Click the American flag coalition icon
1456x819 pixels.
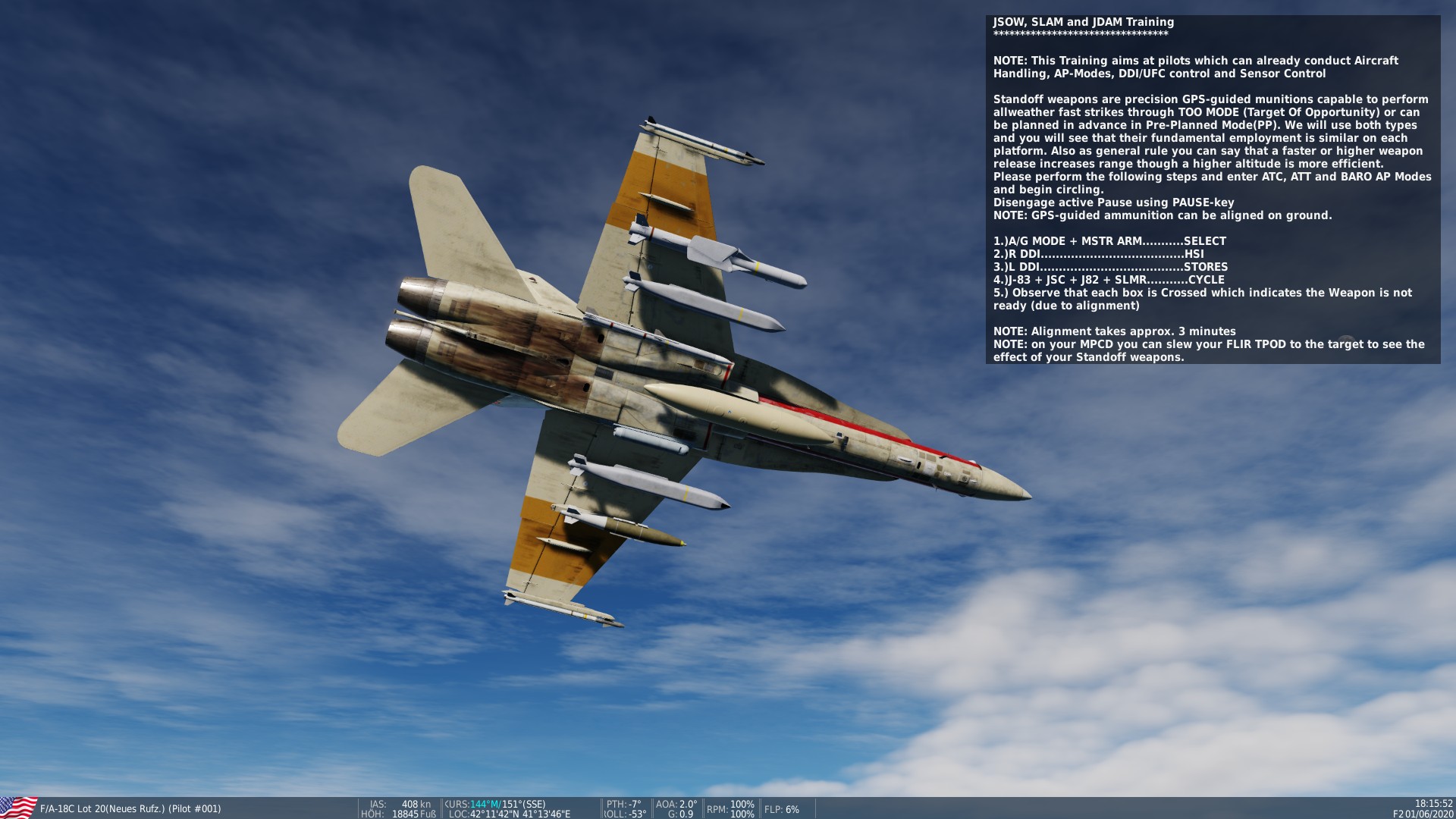(x=15, y=808)
